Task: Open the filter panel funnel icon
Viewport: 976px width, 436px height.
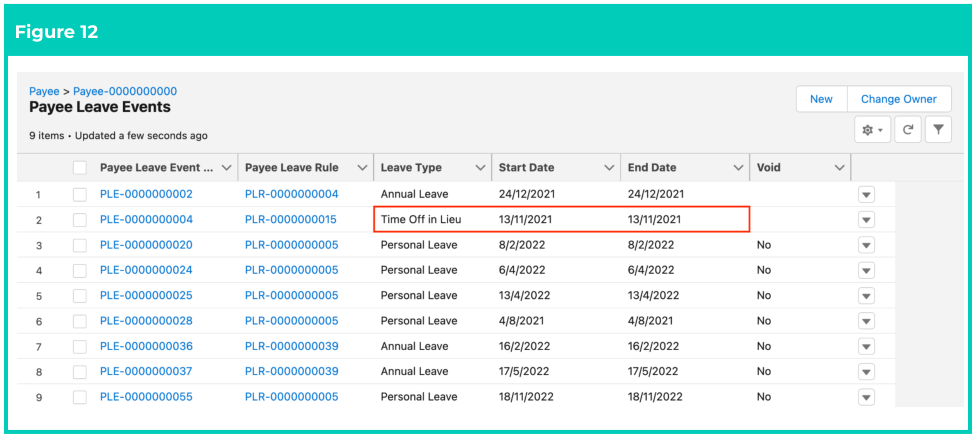Action: pyautogui.click(x=938, y=130)
